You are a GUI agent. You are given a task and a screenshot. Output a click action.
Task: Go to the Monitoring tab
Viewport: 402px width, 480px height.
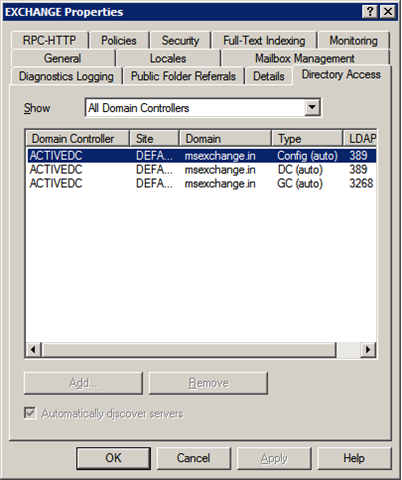coord(353,40)
